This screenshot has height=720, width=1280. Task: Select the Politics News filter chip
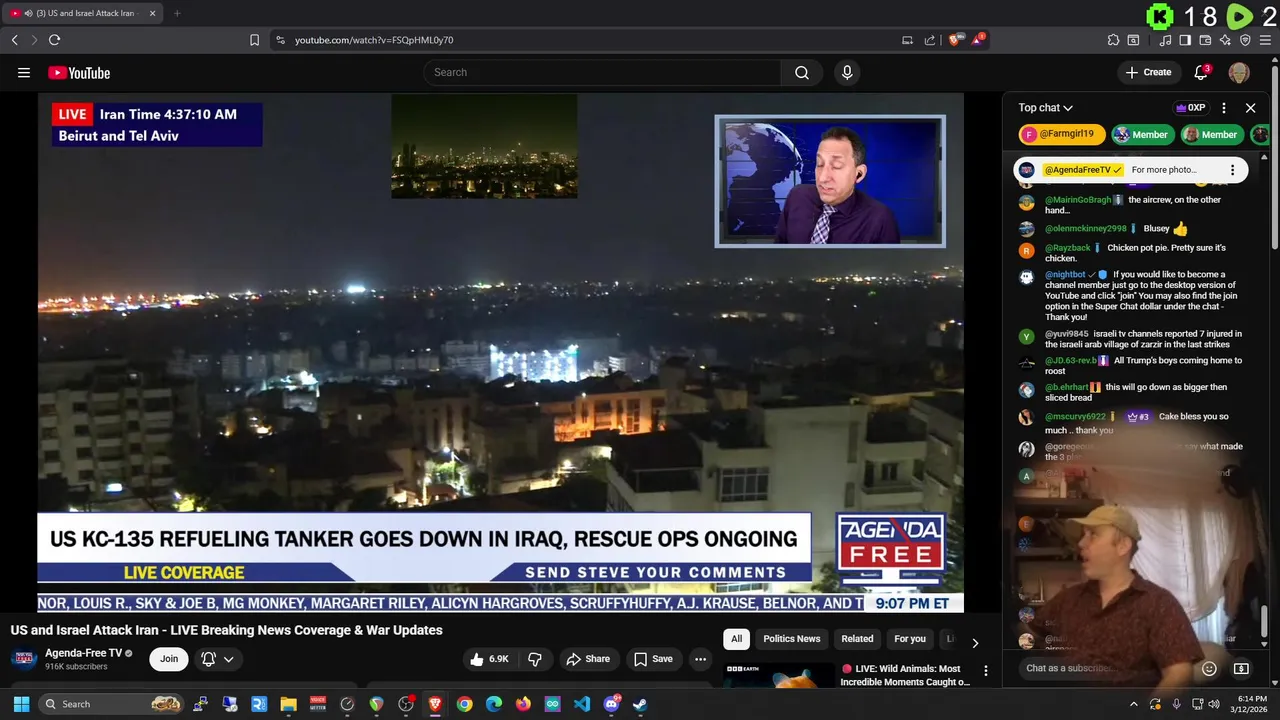pyautogui.click(x=792, y=639)
